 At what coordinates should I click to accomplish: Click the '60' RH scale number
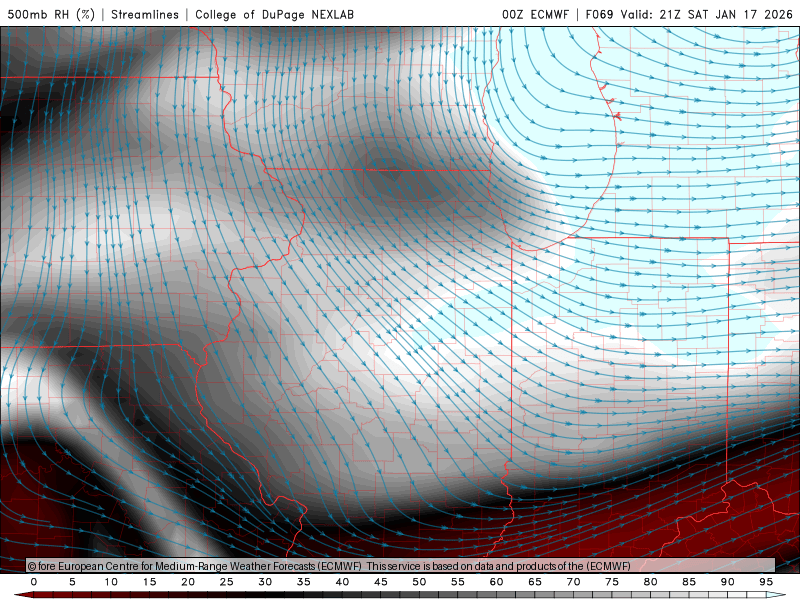pos(496,582)
